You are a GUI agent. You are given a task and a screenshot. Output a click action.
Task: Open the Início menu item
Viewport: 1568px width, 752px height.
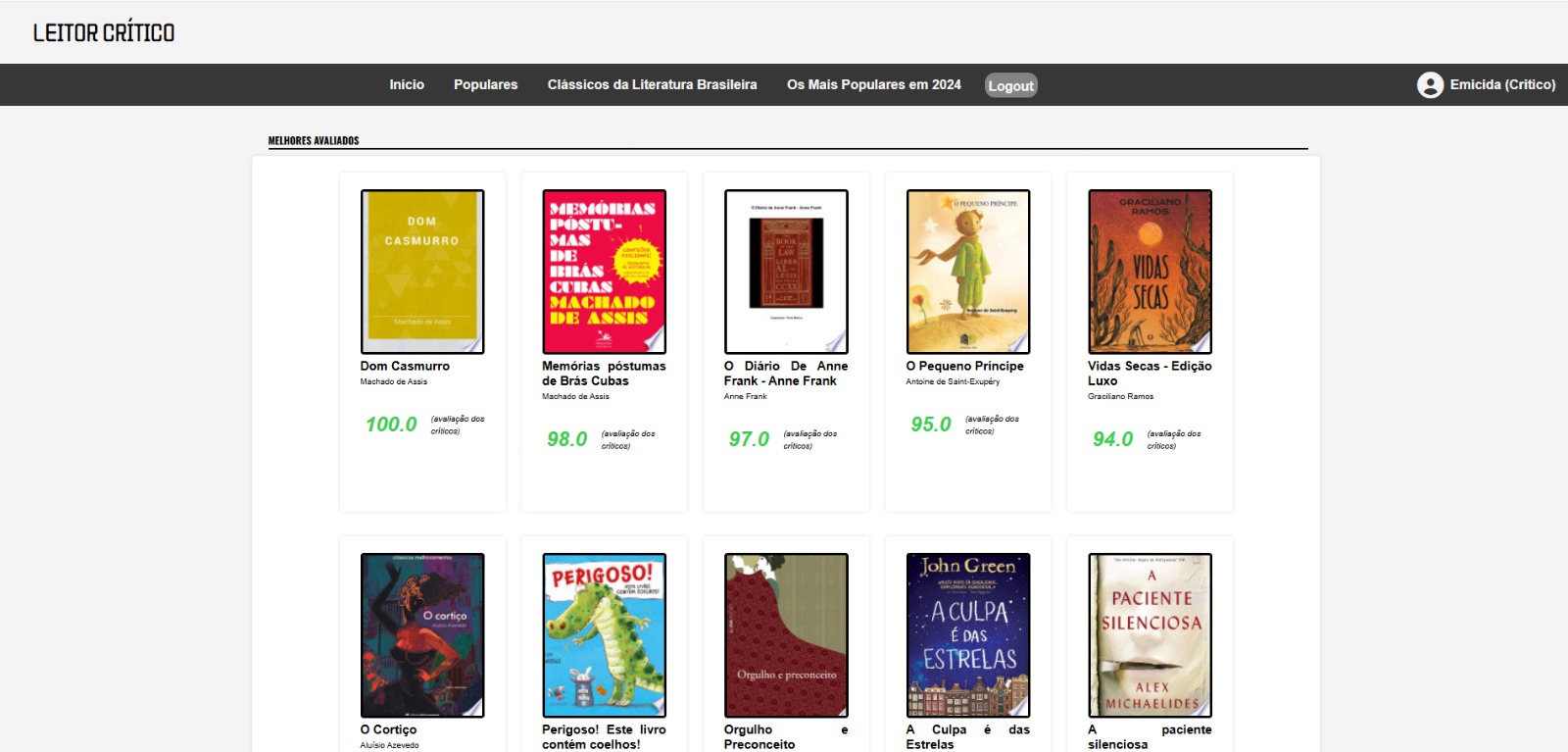pos(407,85)
